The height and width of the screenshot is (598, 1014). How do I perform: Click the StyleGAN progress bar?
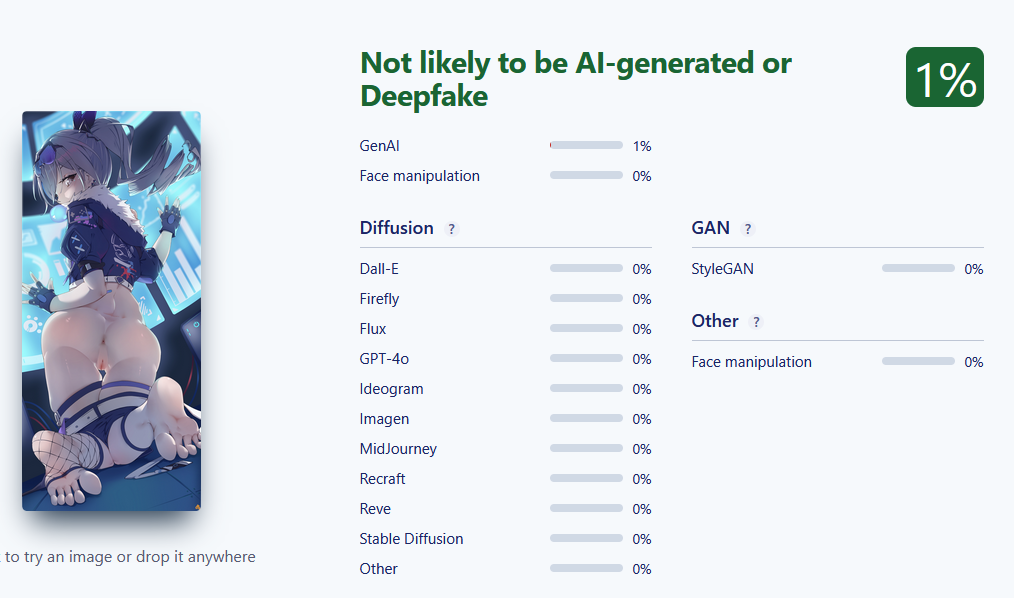pyautogui.click(x=918, y=269)
